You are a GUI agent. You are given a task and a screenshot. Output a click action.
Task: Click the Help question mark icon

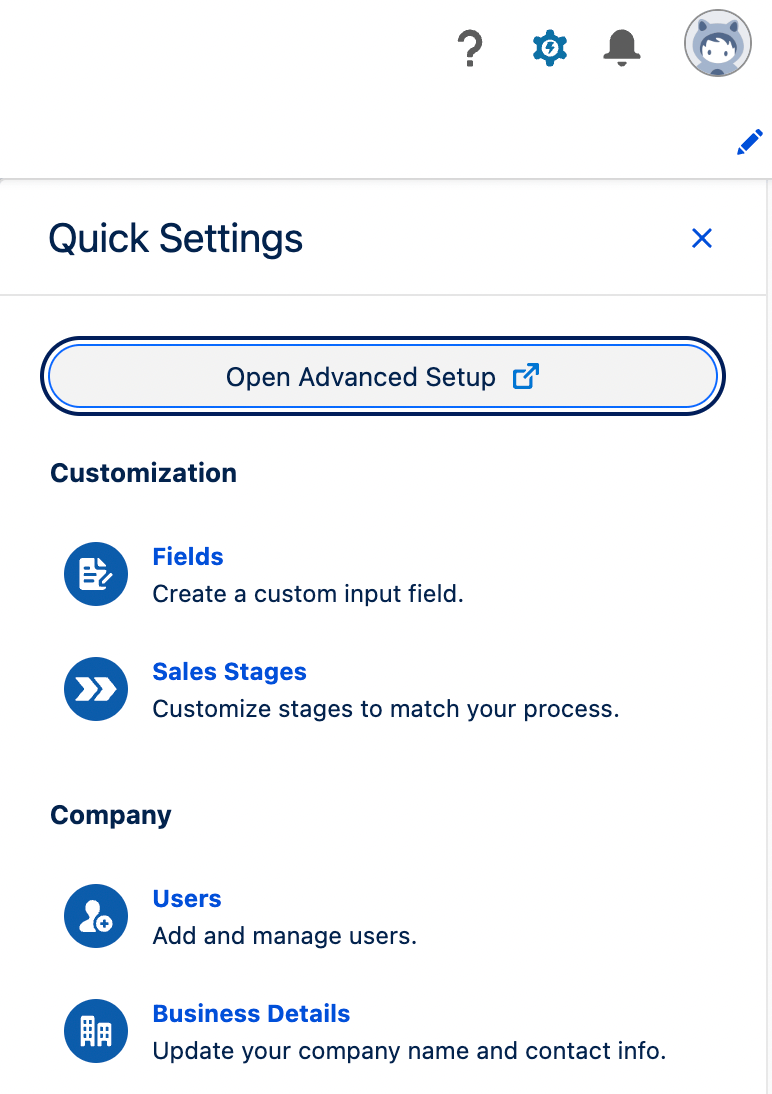tap(469, 48)
